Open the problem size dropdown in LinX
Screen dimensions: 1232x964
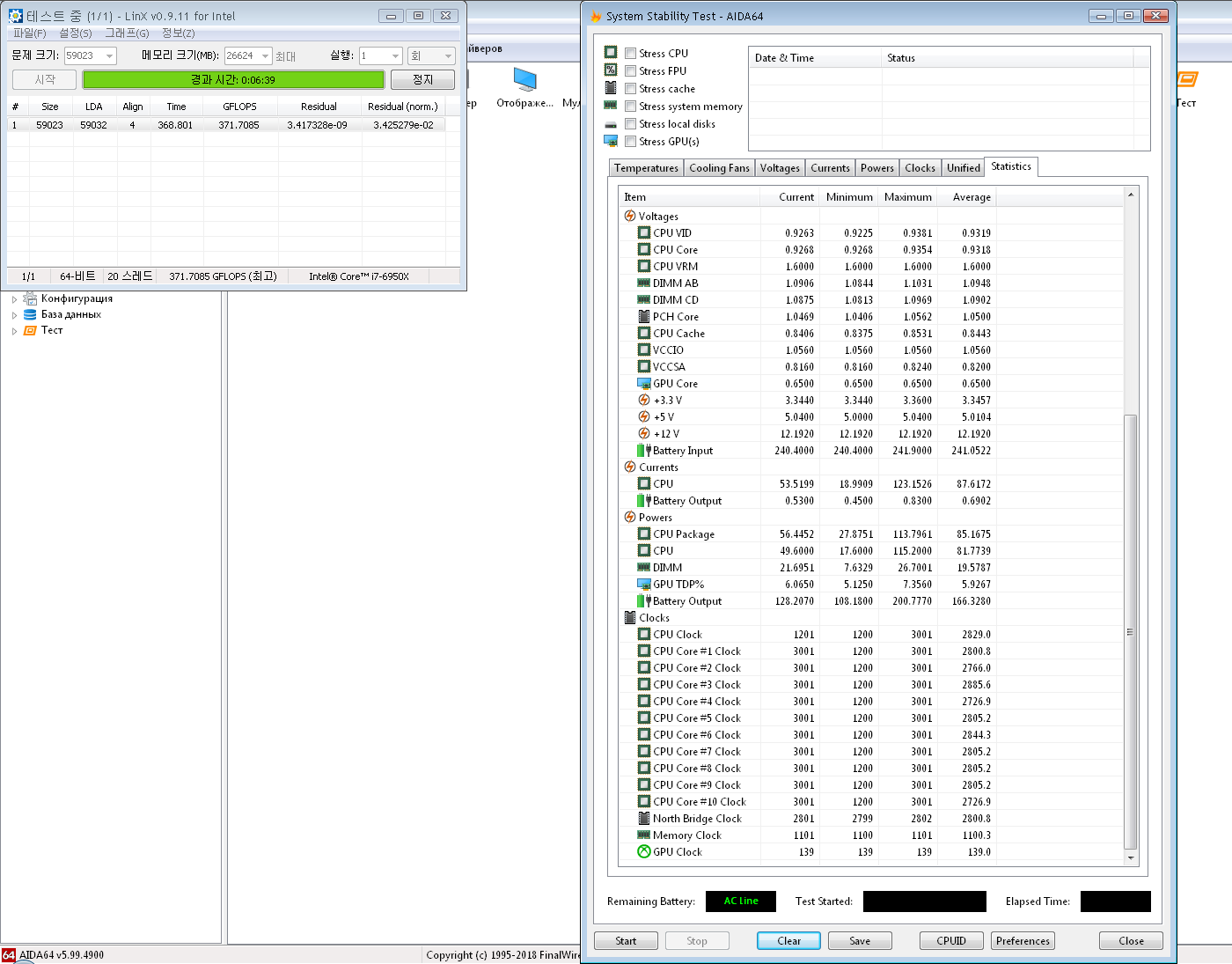[110, 55]
